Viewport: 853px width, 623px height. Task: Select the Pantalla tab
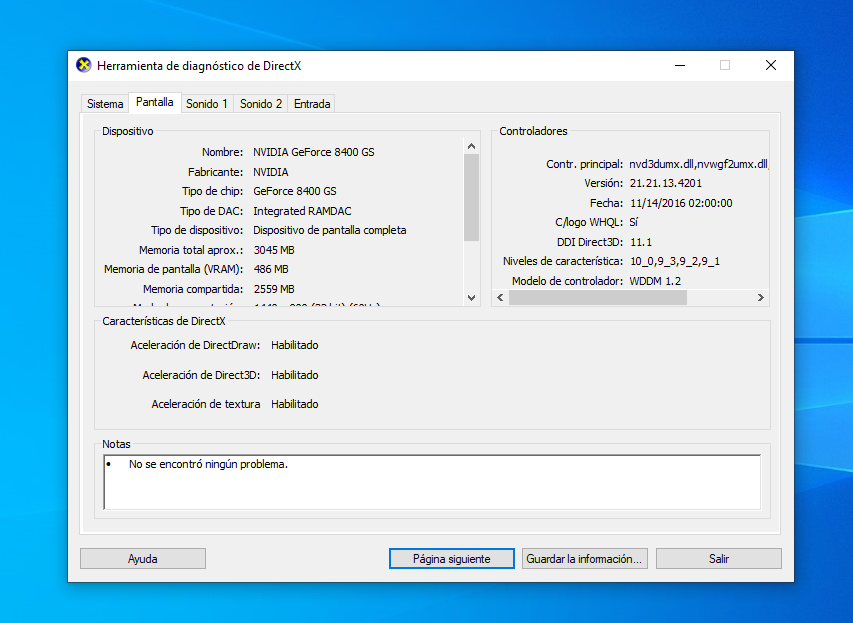pos(154,102)
